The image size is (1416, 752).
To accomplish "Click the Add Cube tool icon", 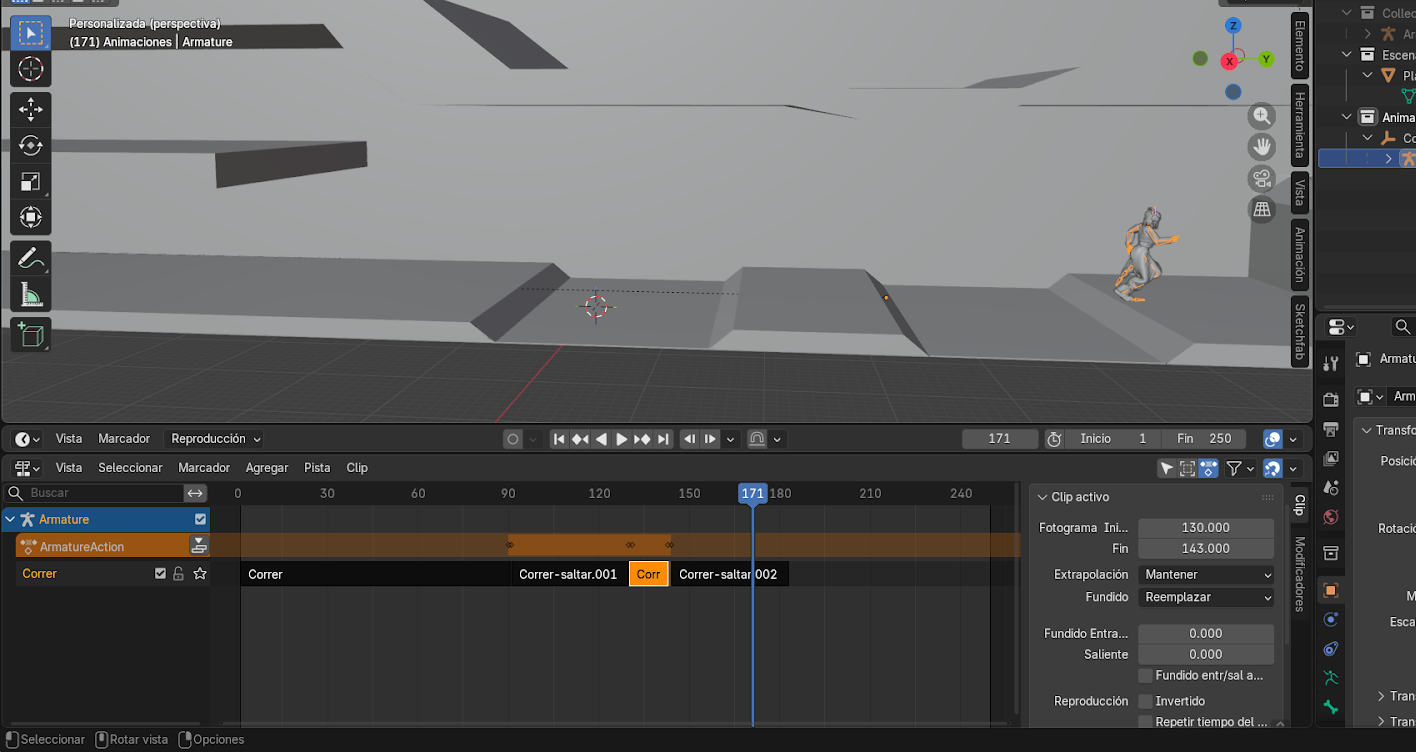I will pyautogui.click(x=30, y=334).
